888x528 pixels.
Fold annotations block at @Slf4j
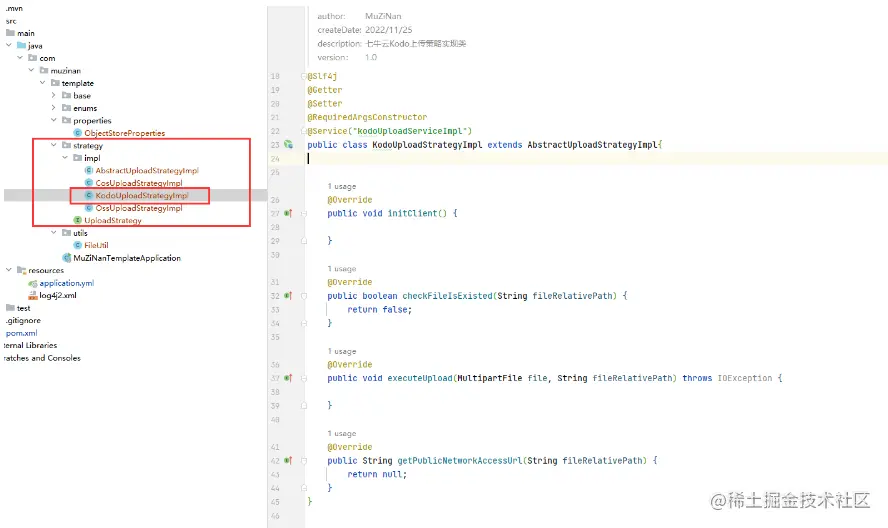(304, 76)
